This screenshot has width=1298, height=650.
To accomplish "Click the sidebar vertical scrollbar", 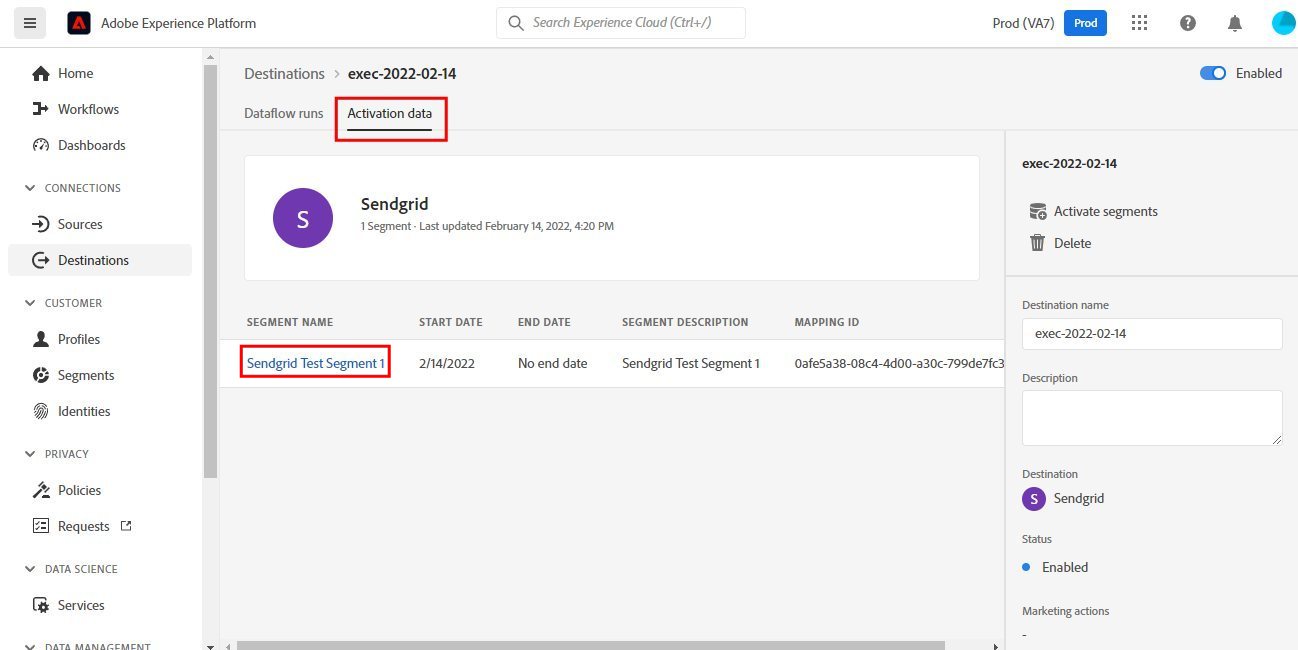I will [x=209, y=270].
